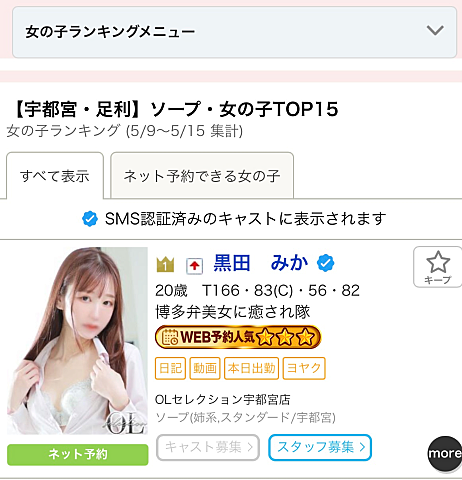Click the chevron arrow in ranking menu
Screen dimensions: 462x480
pyautogui.click(x=435, y=30)
